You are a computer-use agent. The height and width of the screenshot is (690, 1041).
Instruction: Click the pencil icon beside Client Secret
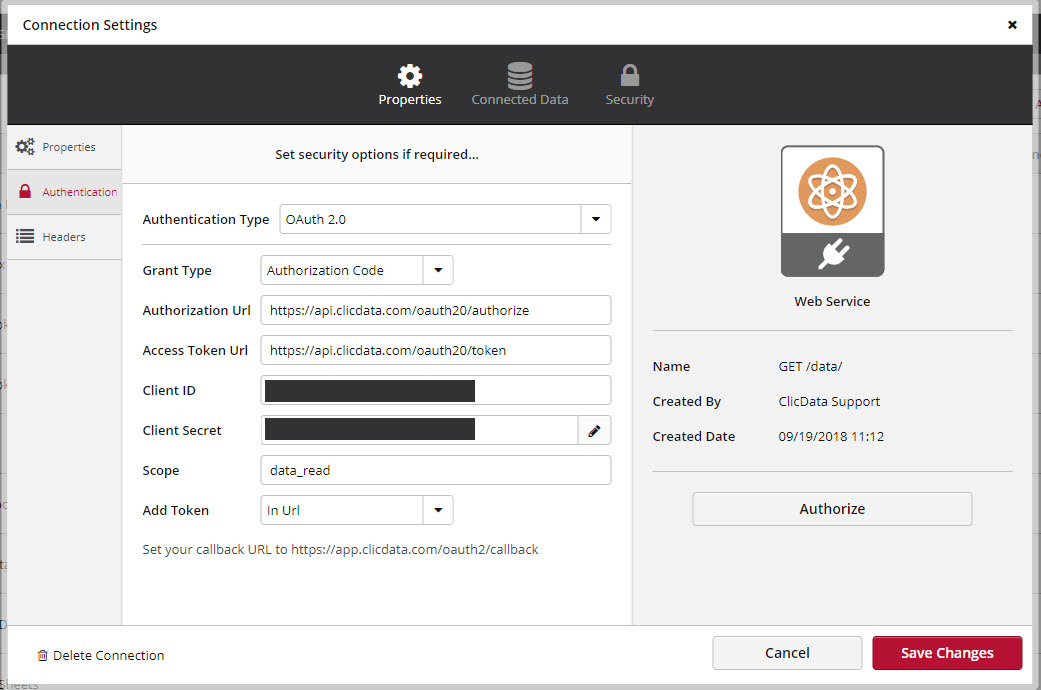point(594,430)
